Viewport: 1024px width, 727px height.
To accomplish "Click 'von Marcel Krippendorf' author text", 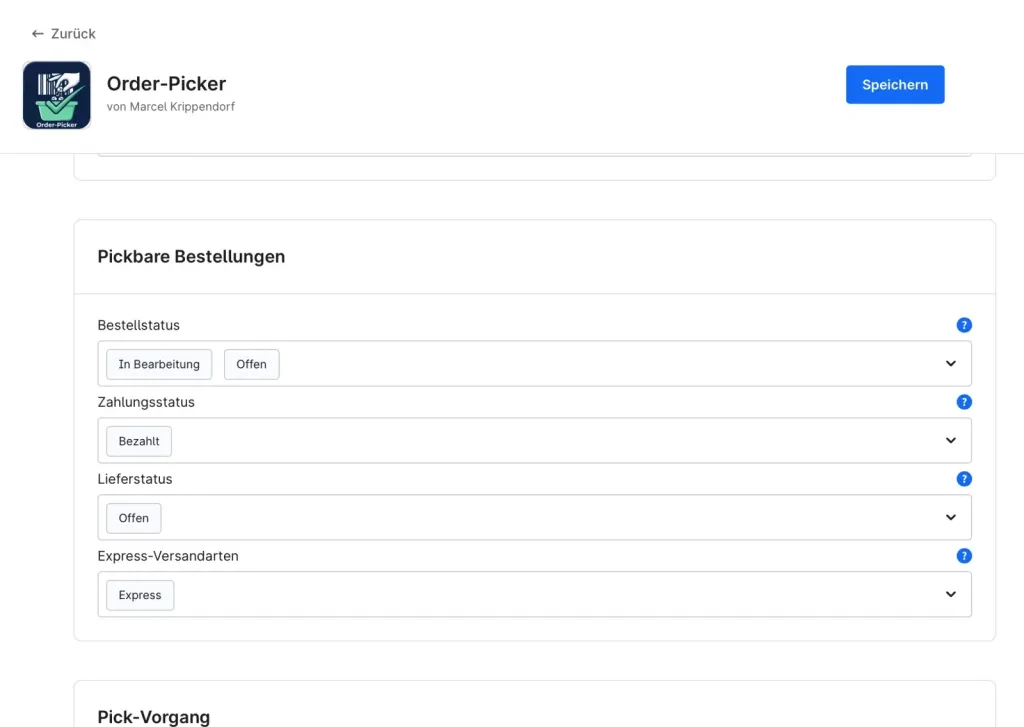I will [x=171, y=106].
